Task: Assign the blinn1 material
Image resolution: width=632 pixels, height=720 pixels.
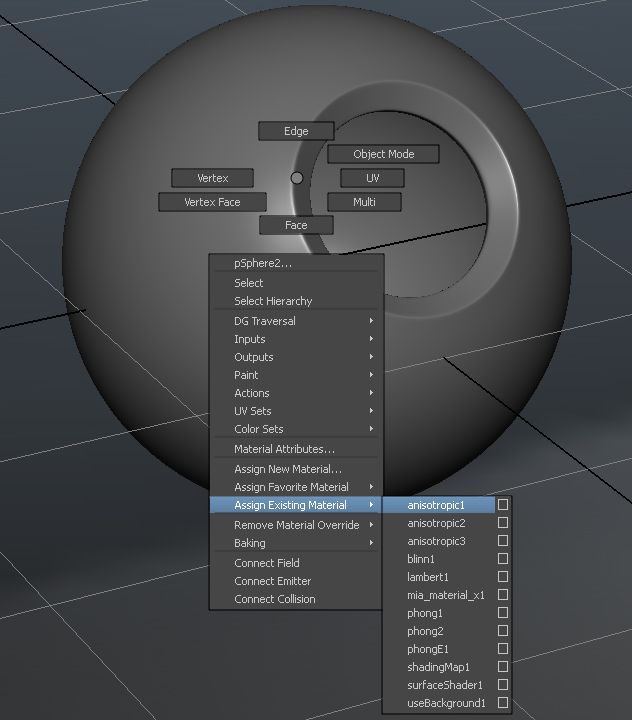Action: [439, 559]
